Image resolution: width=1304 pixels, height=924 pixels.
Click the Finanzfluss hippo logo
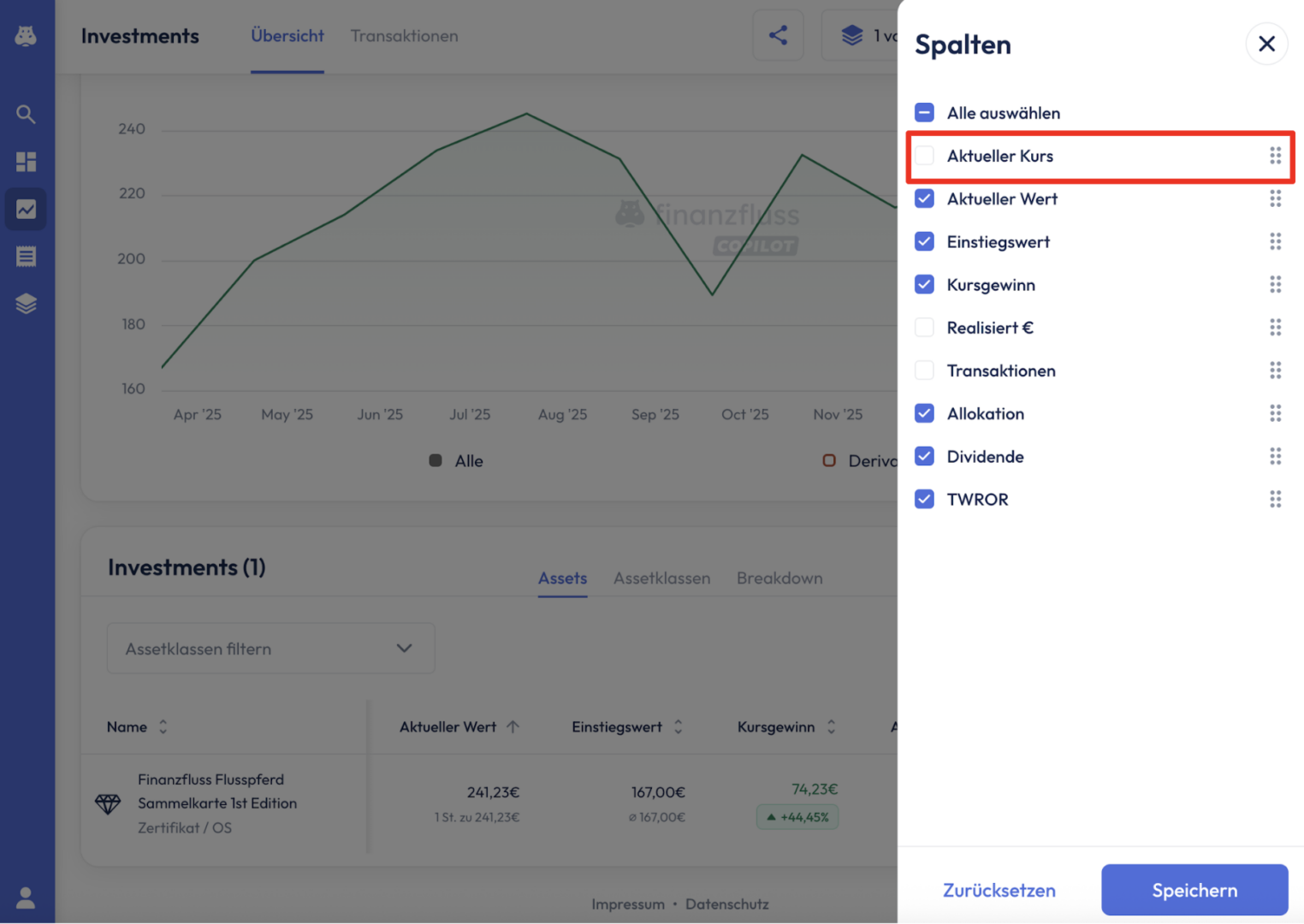point(26,36)
